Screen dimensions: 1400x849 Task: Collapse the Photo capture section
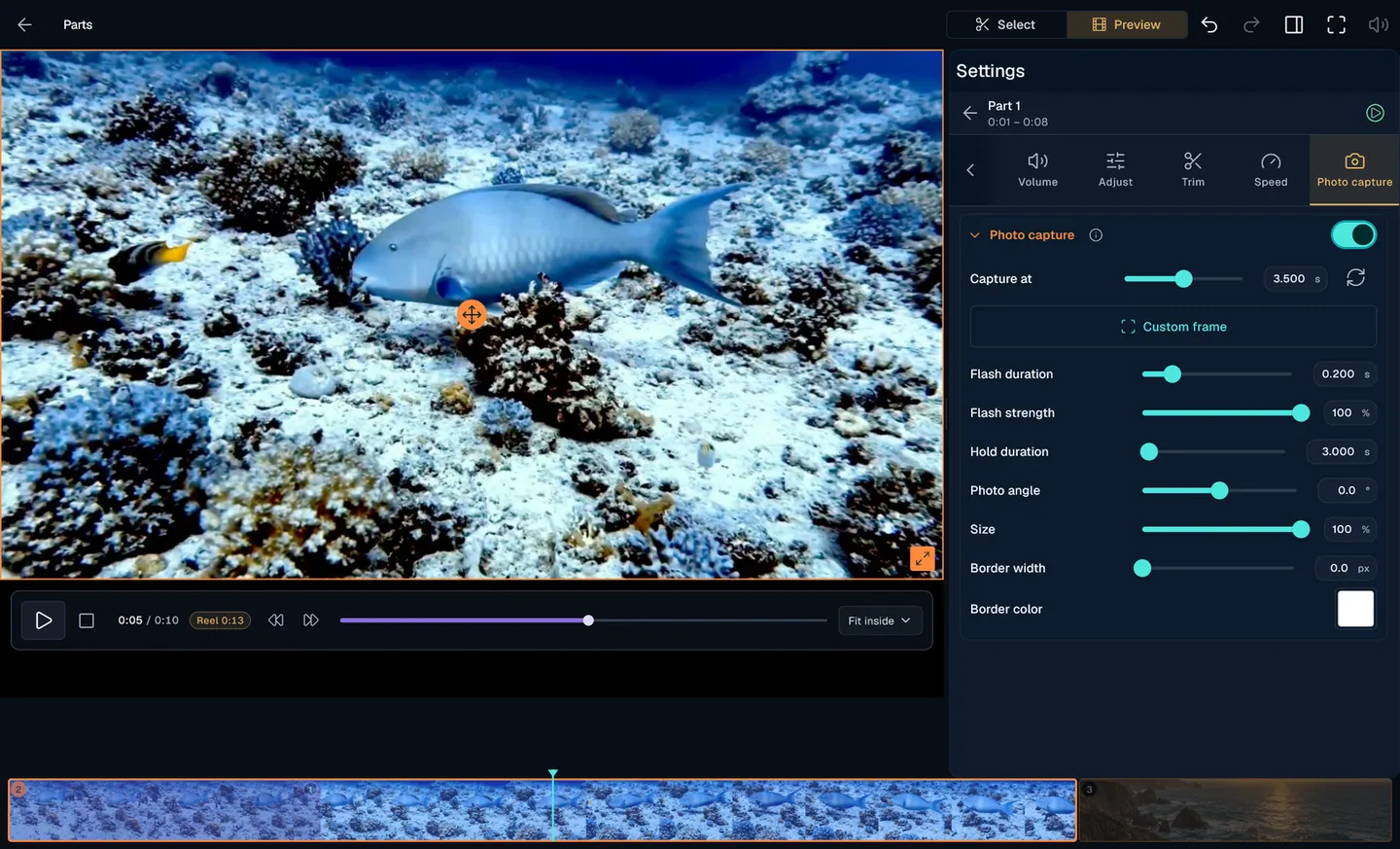pos(975,235)
